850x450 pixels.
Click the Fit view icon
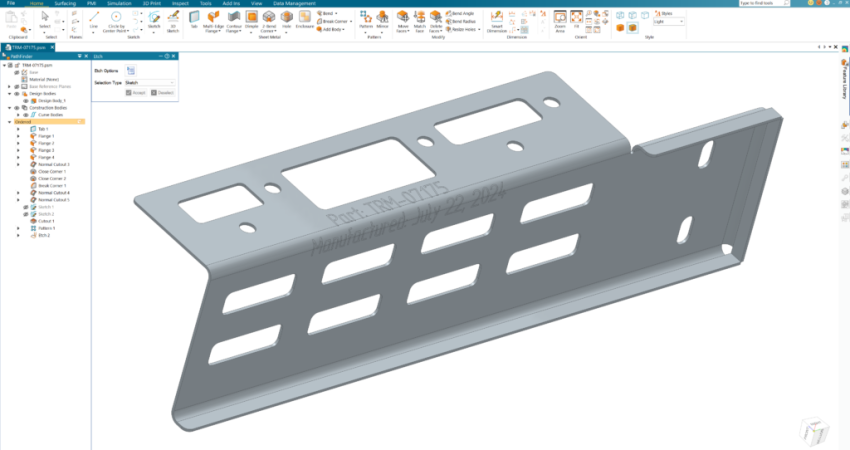pyautogui.click(x=576, y=18)
